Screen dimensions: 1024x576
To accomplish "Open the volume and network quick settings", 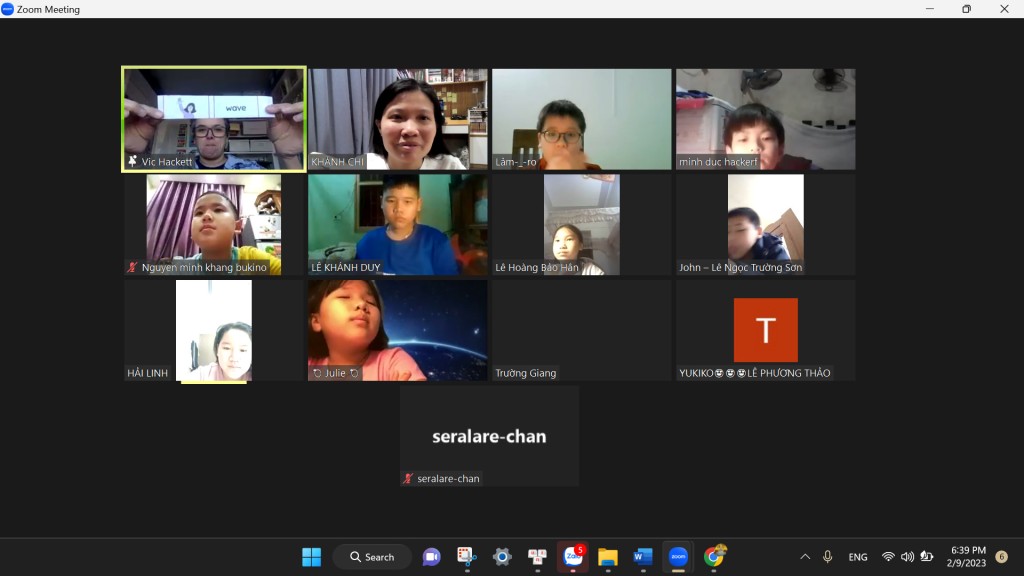I will (x=907, y=557).
